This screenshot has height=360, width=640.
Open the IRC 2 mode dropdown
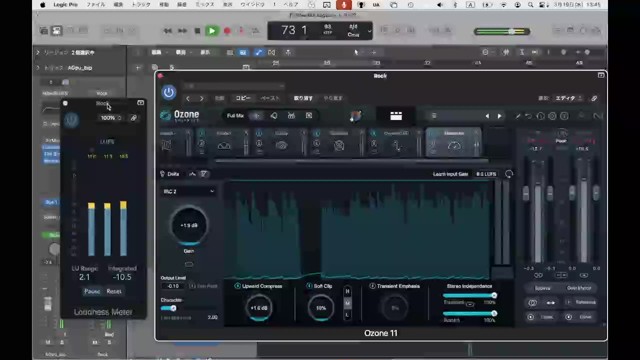[x=188, y=191]
